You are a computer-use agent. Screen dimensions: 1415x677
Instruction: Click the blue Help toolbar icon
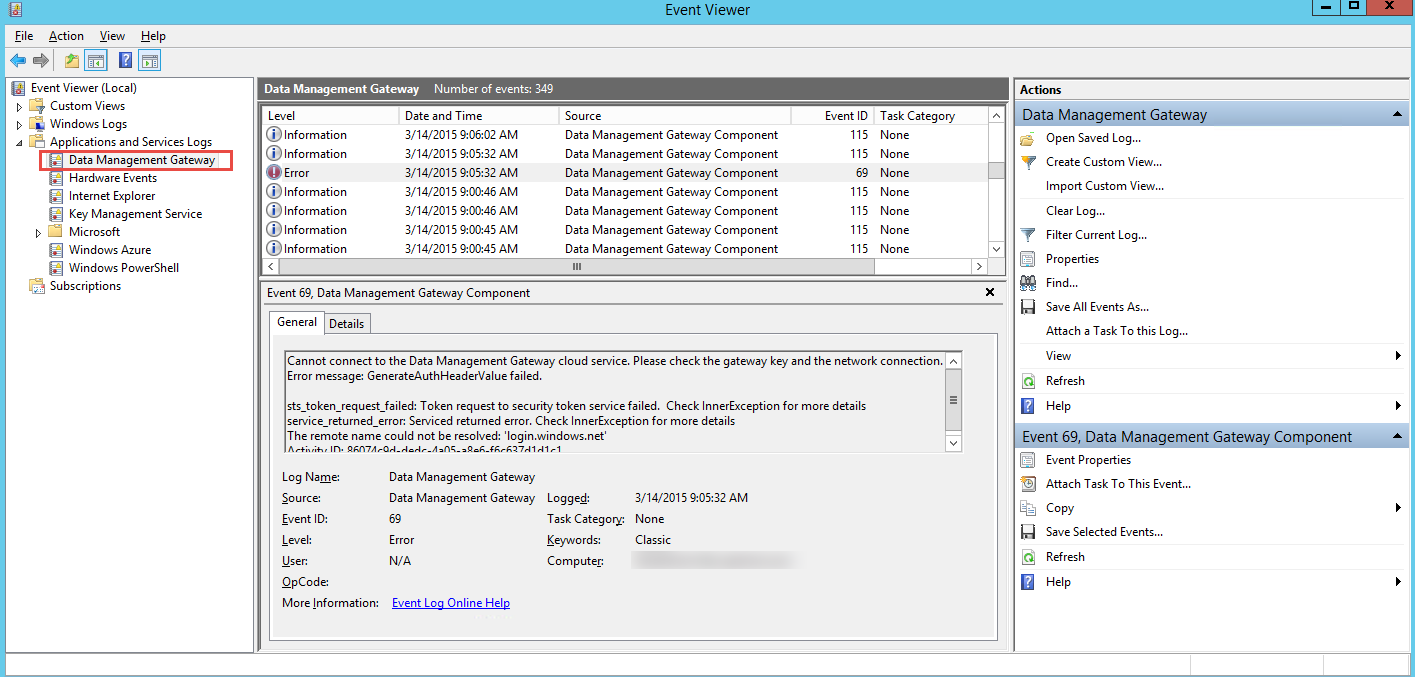126,61
